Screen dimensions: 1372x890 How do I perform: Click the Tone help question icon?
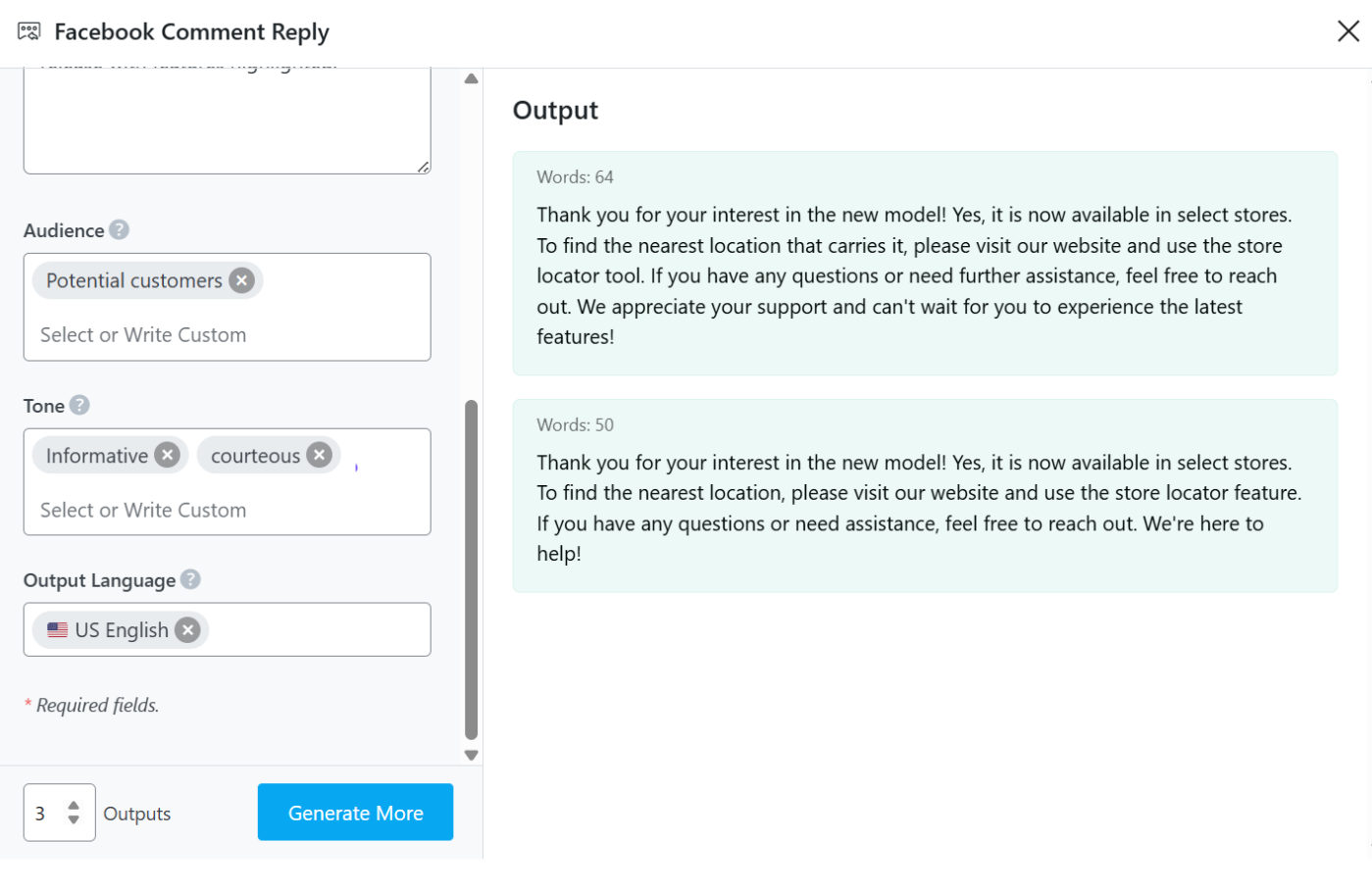pyautogui.click(x=79, y=406)
